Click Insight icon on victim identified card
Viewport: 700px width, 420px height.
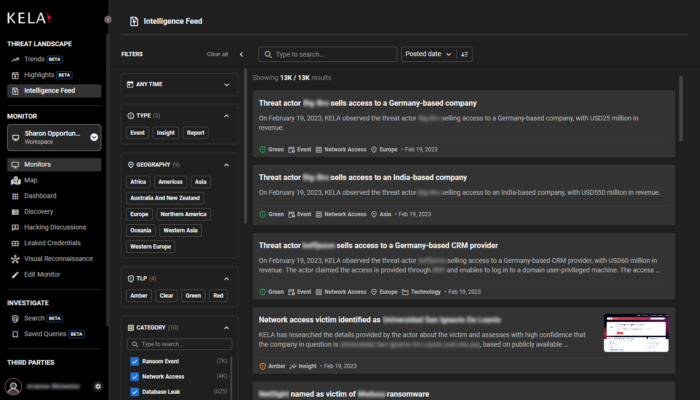click(x=293, y=366)
